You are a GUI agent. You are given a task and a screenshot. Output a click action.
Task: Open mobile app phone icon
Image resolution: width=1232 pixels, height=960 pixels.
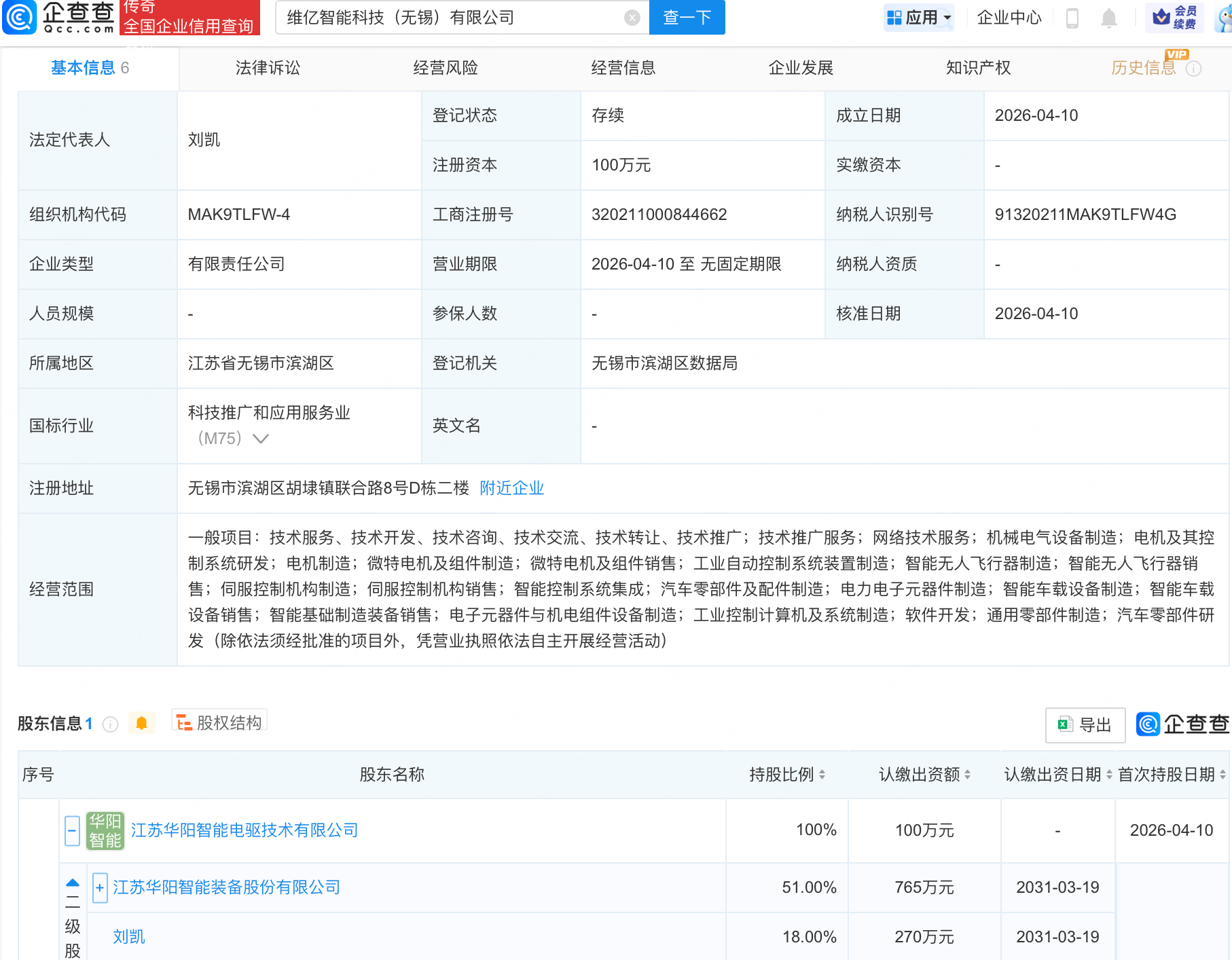pyautogui.click(x=1072, y=18)
